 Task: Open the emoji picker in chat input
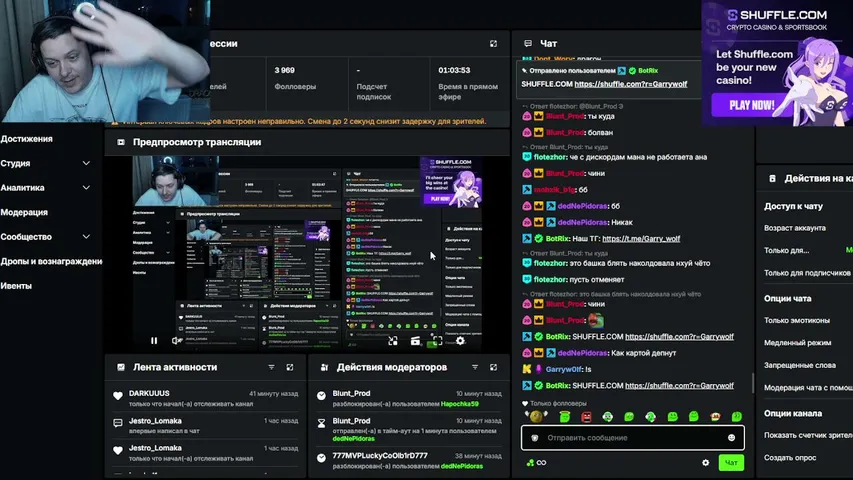tap(732, 438)
